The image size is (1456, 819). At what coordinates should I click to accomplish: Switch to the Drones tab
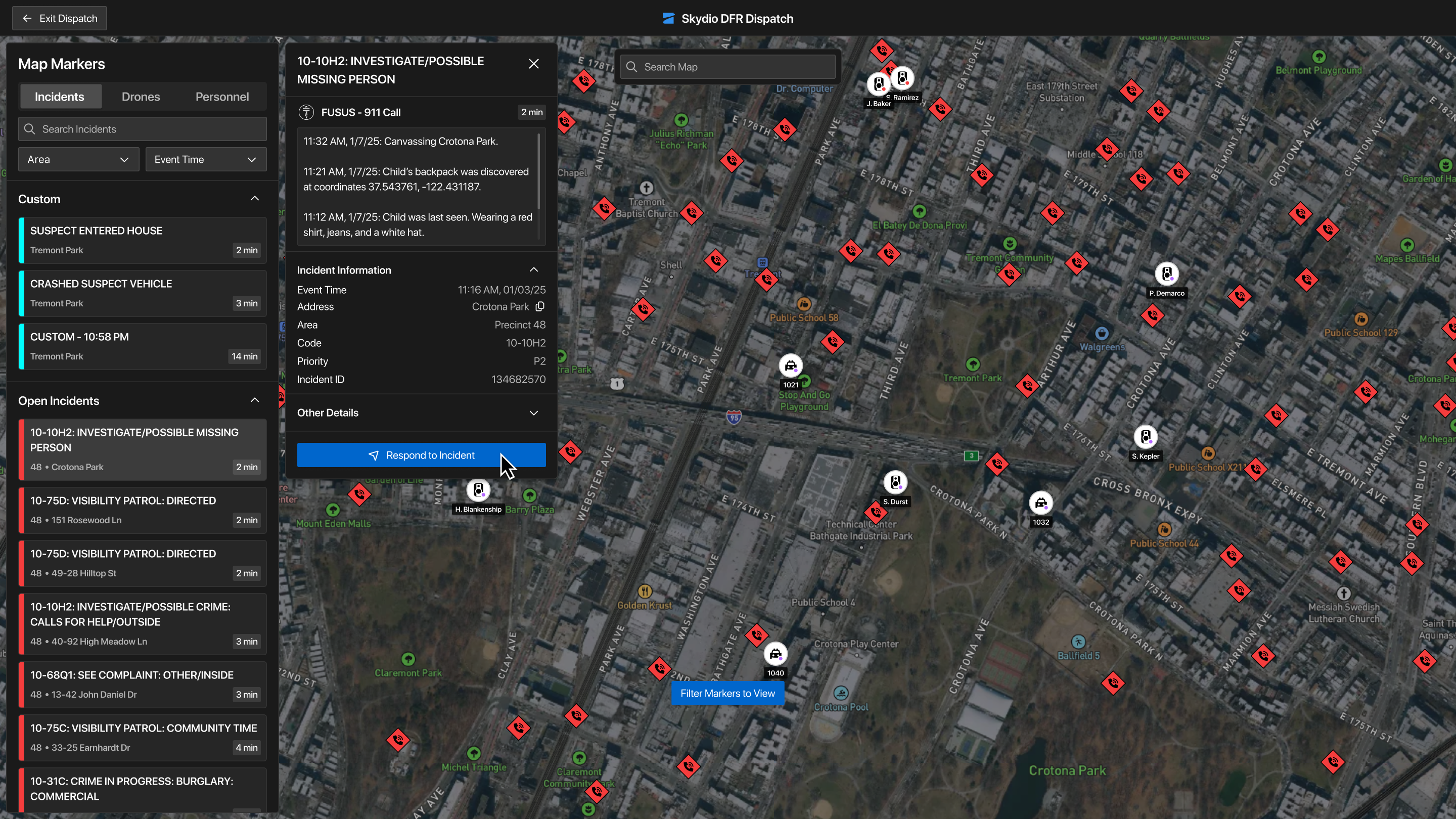tap(141, 97)
